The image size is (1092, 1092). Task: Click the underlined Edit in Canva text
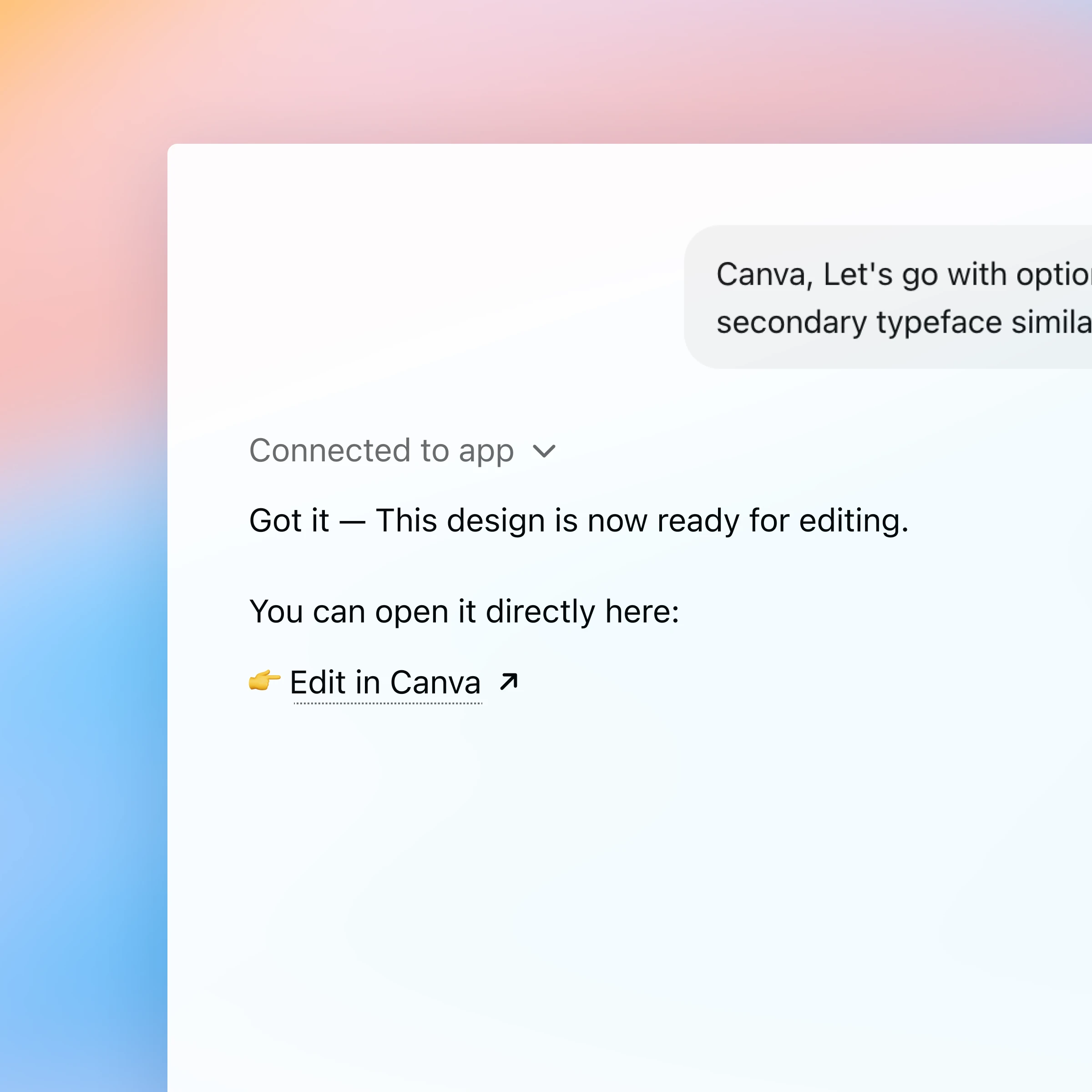[384, 682]
